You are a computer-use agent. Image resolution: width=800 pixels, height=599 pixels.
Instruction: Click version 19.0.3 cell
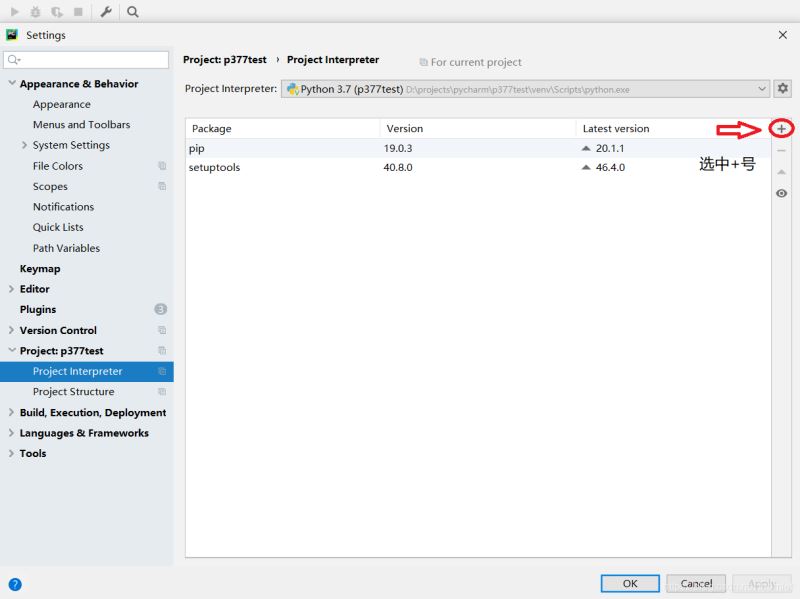point(398,148)
